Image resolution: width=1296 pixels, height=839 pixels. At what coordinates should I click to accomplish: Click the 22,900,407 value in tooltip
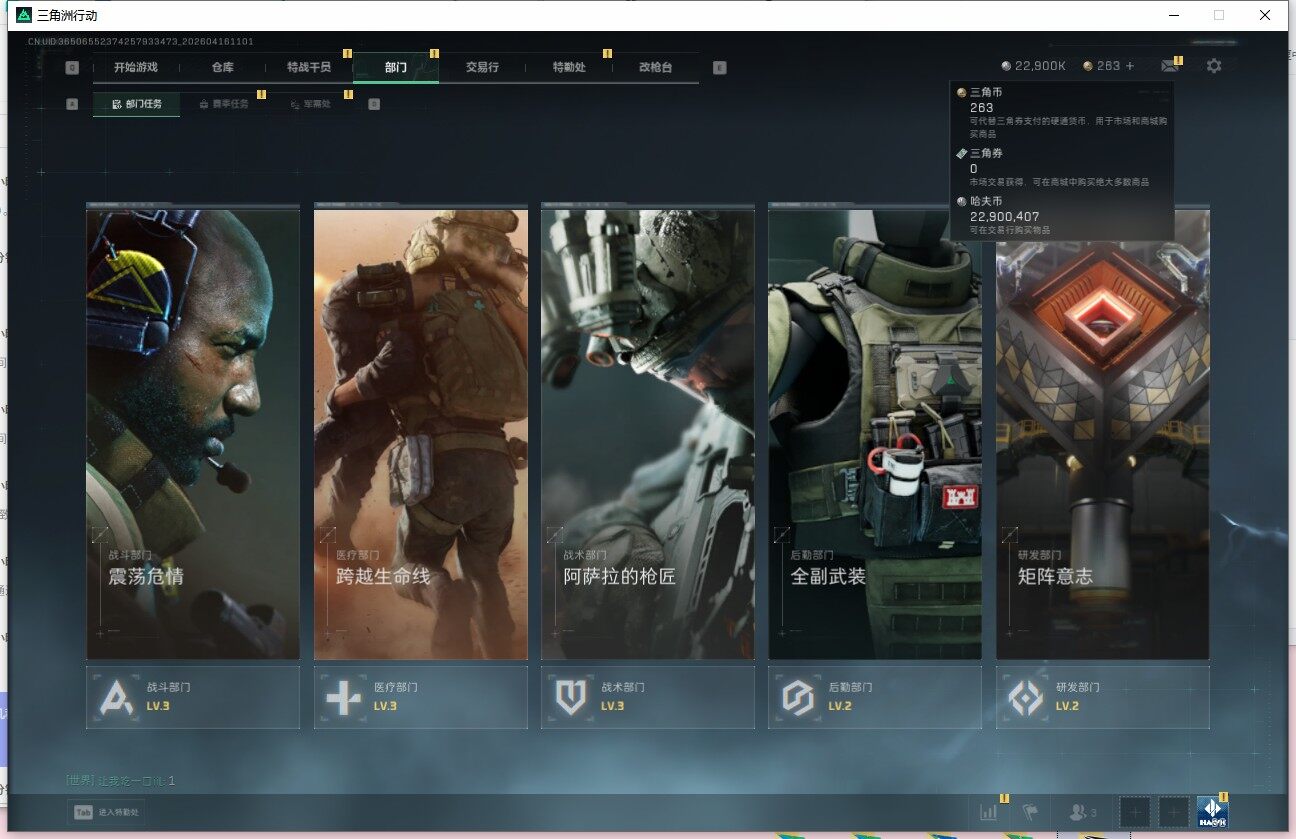click(x=1005, y=216)
